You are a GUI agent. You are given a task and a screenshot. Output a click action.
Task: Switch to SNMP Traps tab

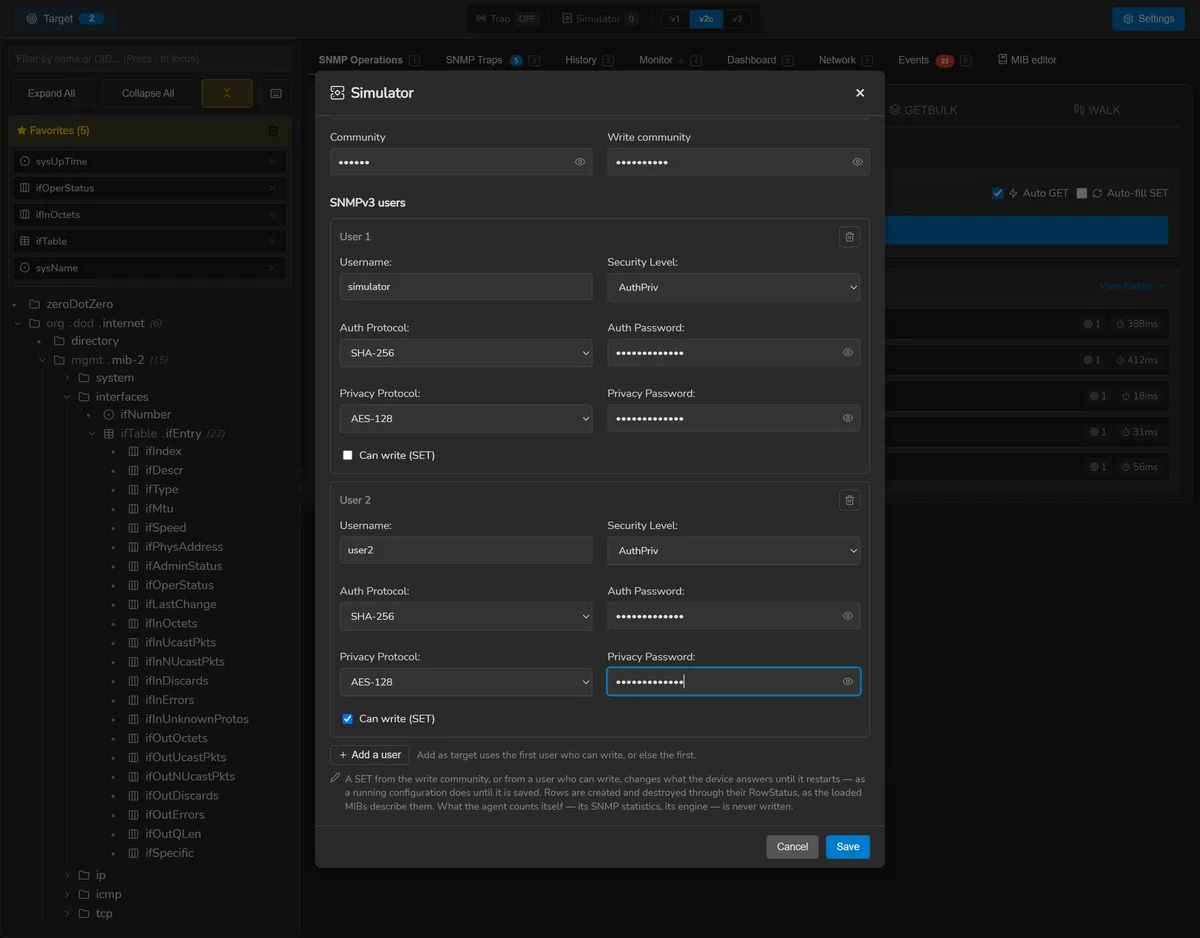coord(492,60)
